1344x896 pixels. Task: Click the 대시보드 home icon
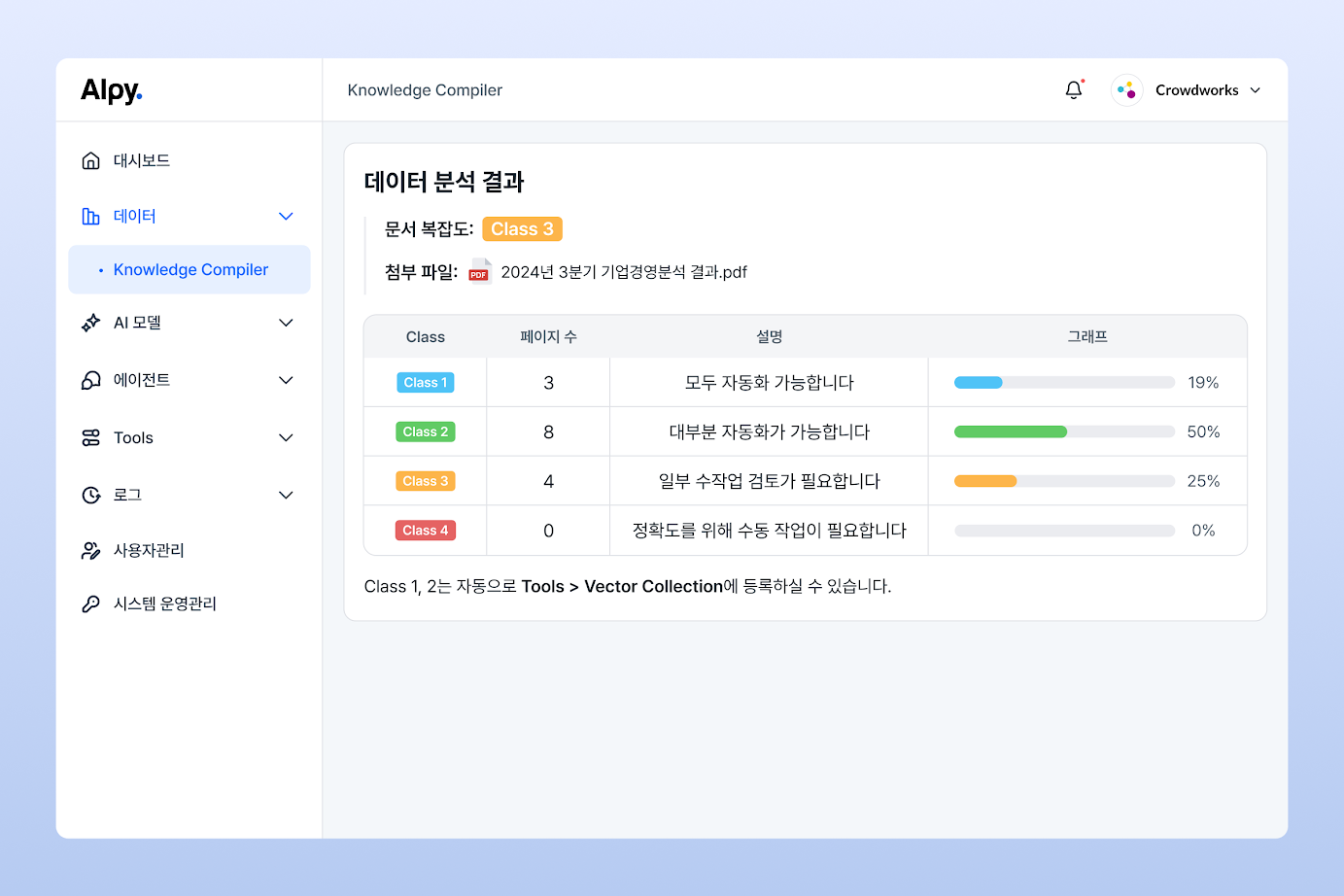pos(91,160)
